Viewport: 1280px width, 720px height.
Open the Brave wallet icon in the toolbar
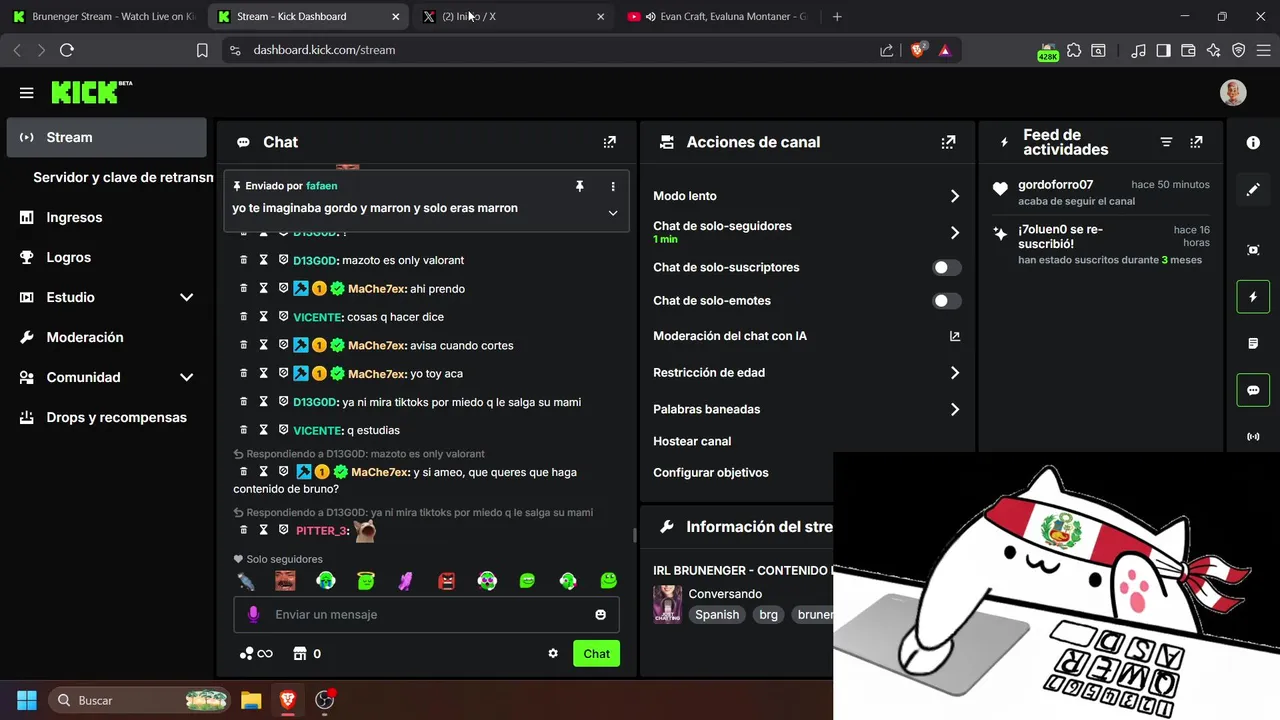pyautogui.click(x=1188, y=50)
